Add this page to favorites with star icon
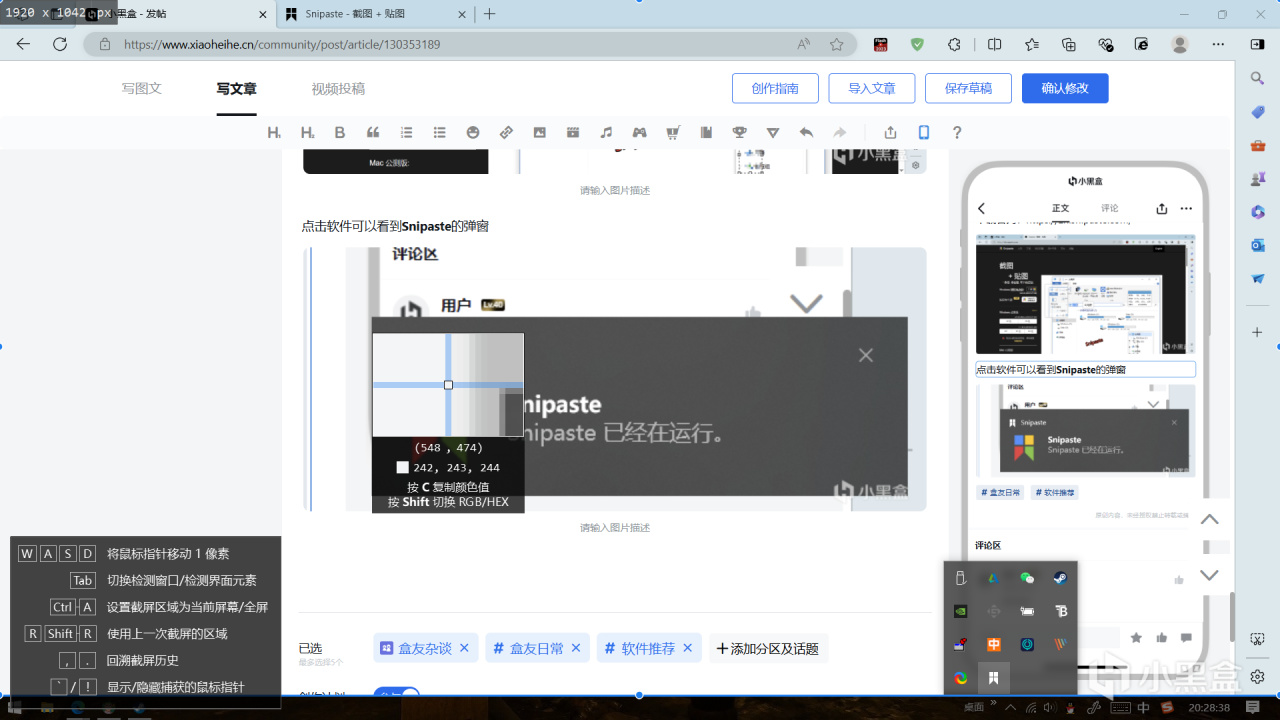The width and height of the screenshot is (1280, 720). [x=837, y=44]
